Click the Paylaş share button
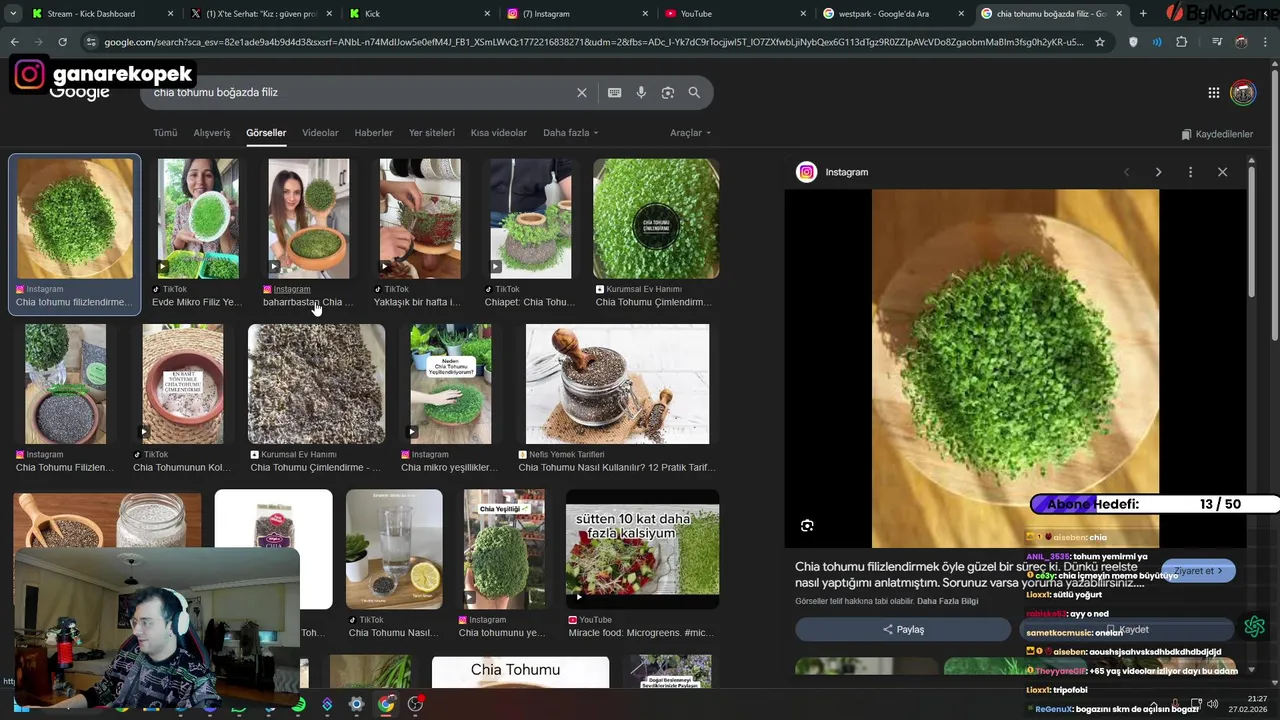This screenshot has height=720, width=1280. pos(903,630)
